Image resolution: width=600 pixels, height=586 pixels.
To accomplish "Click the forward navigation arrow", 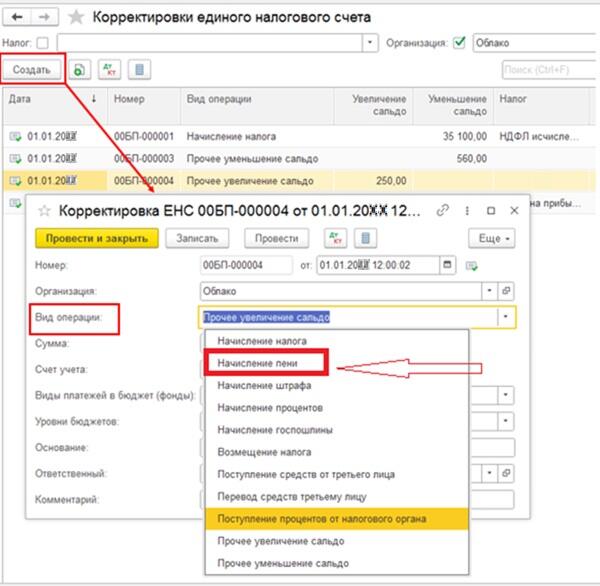I will [x=43, y=17].
